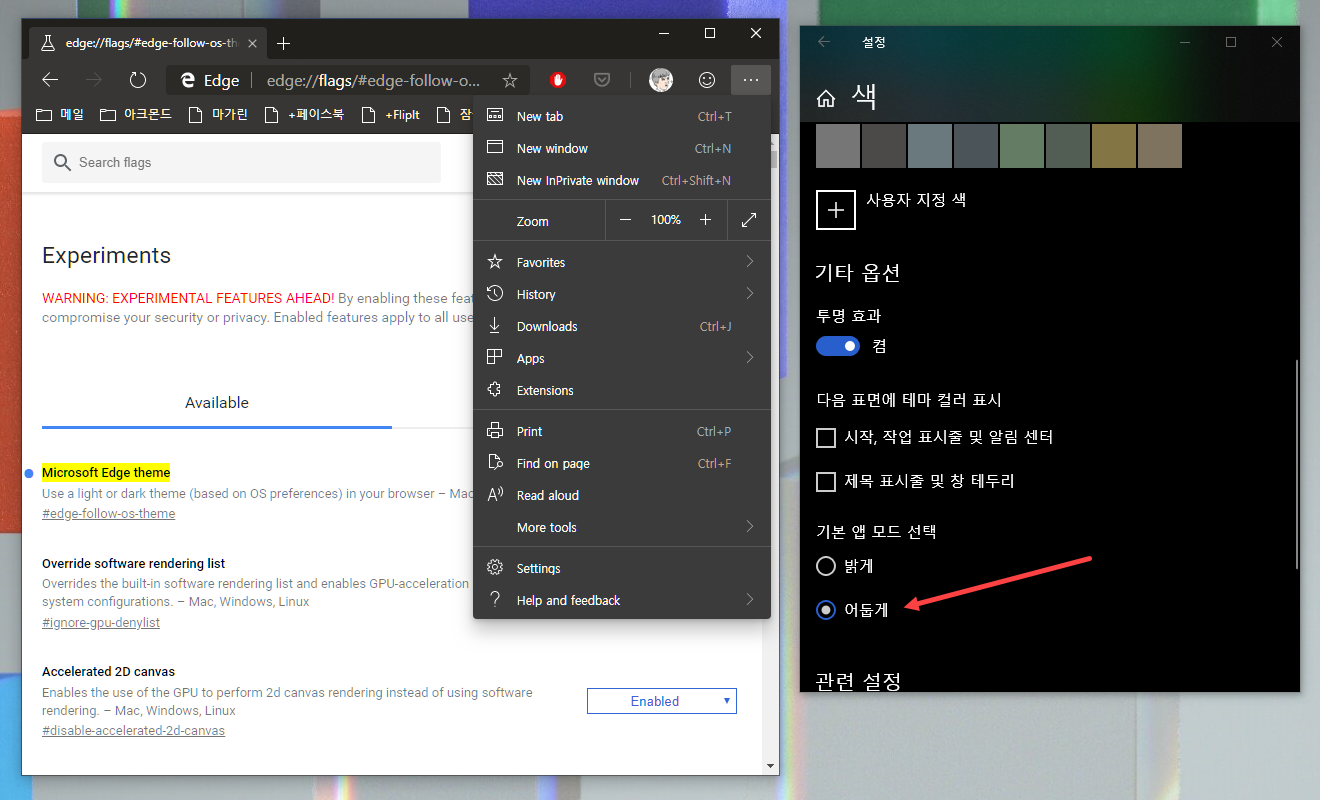Pick the first gray color swatch
Viewport: 1320px width, 800px height.
point(838,146)
